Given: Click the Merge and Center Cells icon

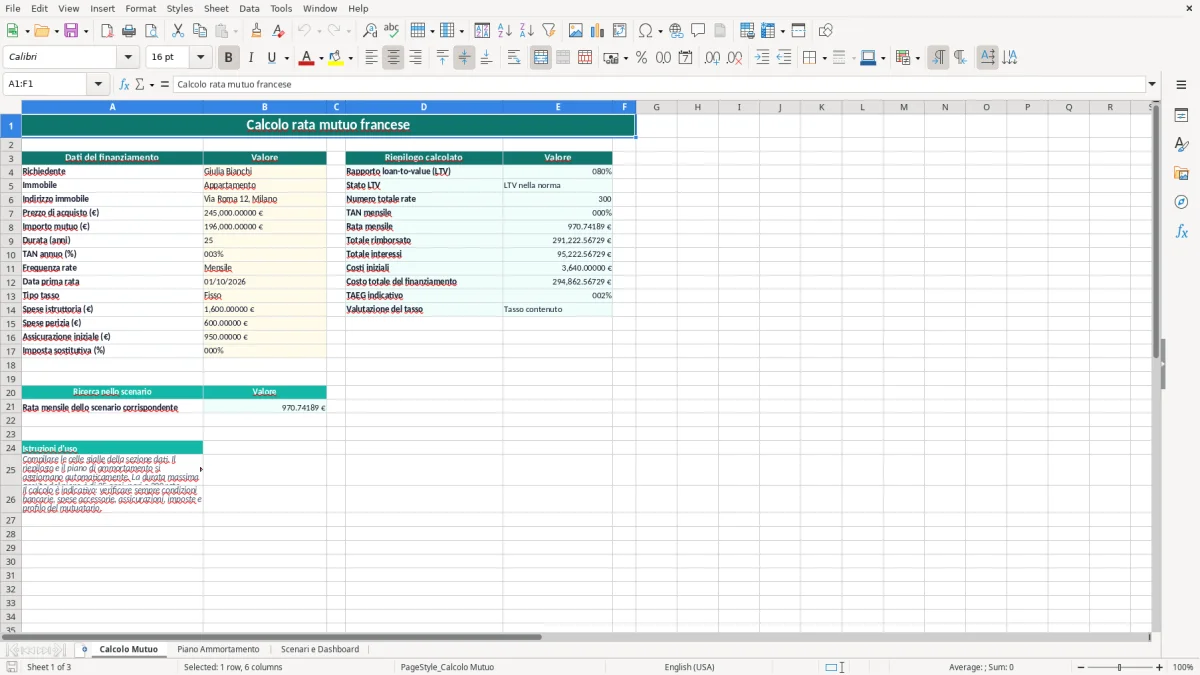Looking at the screenshot, I should point(541,58).
